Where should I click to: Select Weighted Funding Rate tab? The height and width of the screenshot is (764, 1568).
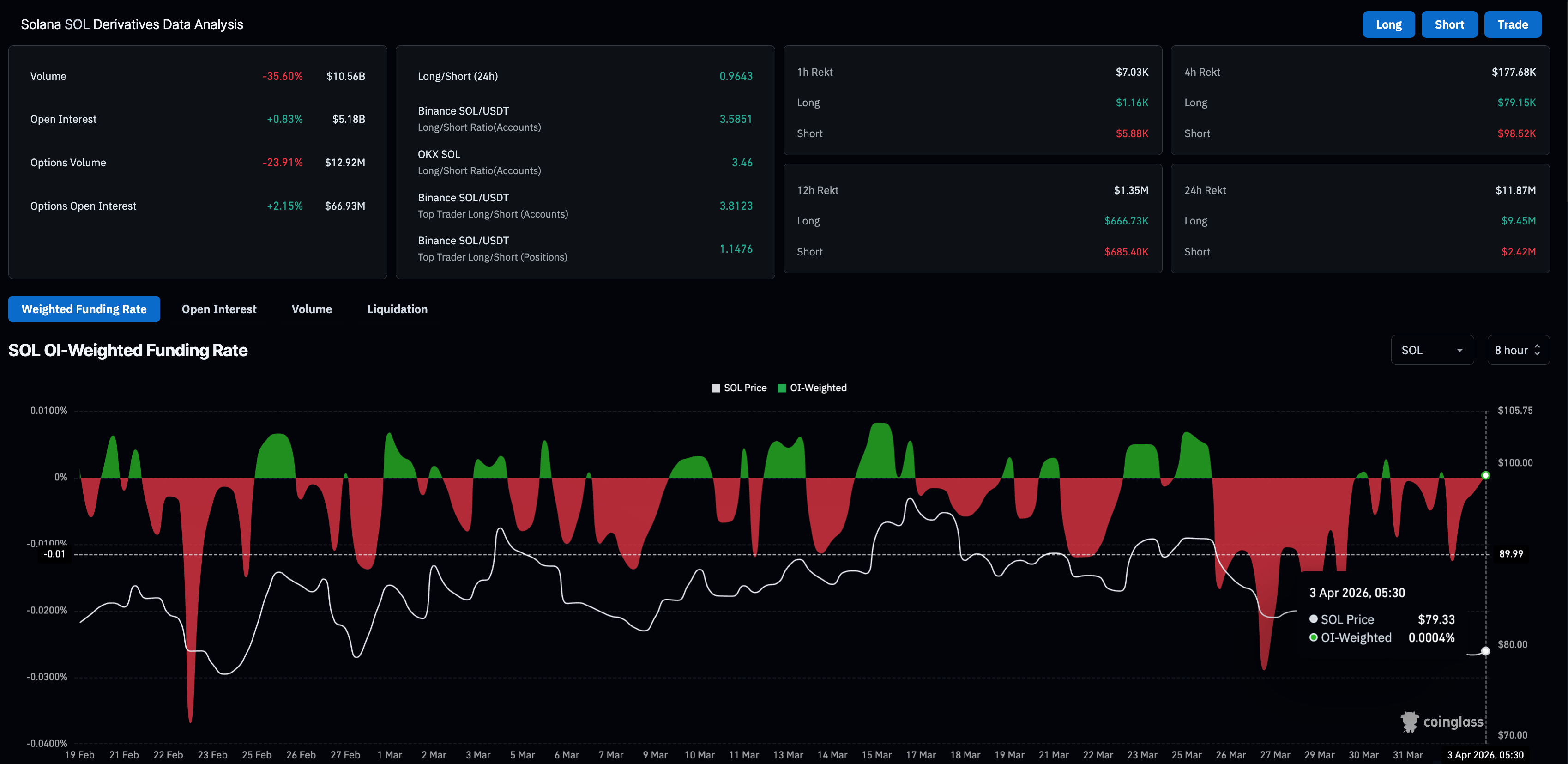[84, 309]
